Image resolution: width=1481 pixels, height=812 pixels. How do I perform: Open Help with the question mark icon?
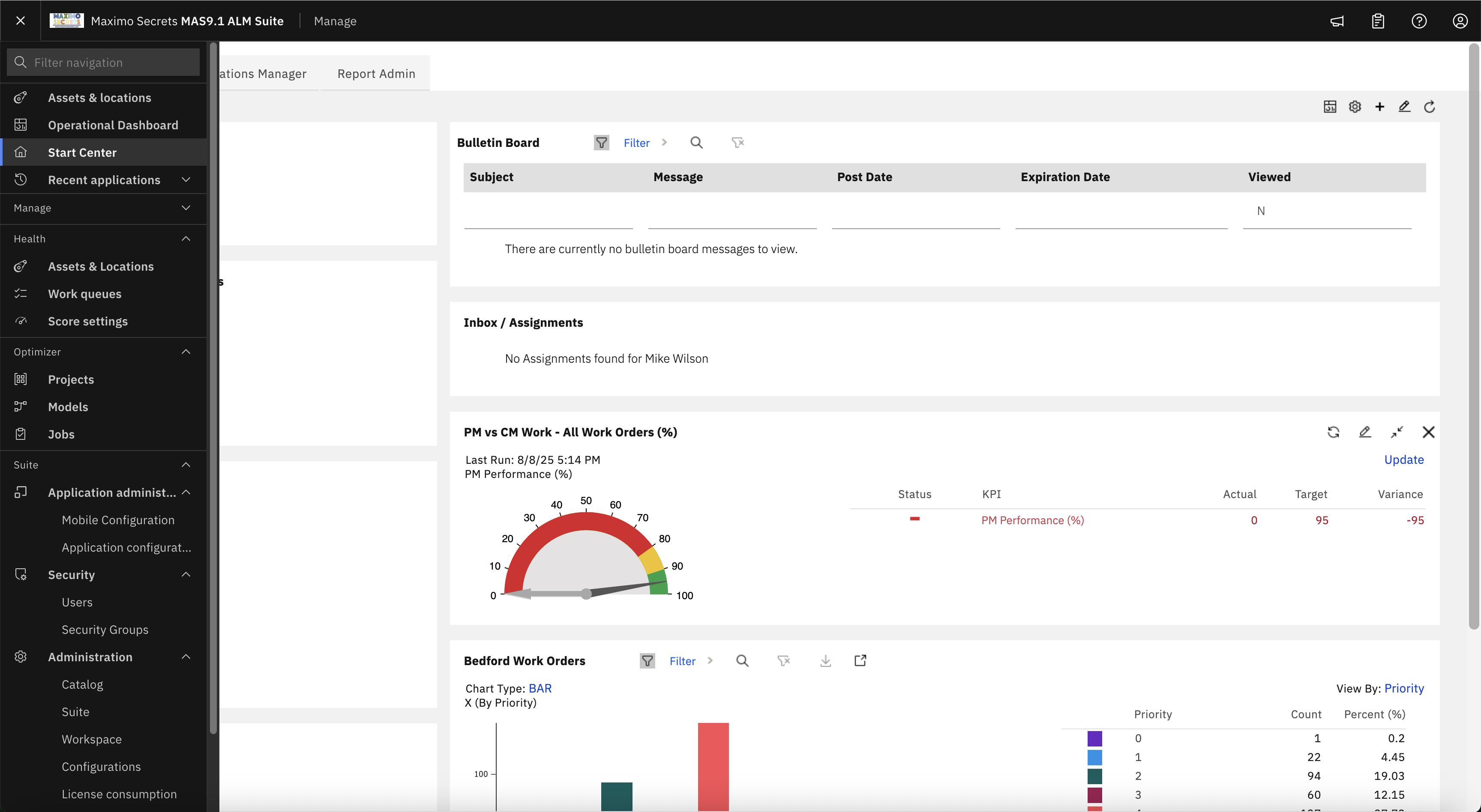click(x=1419, y=21)
